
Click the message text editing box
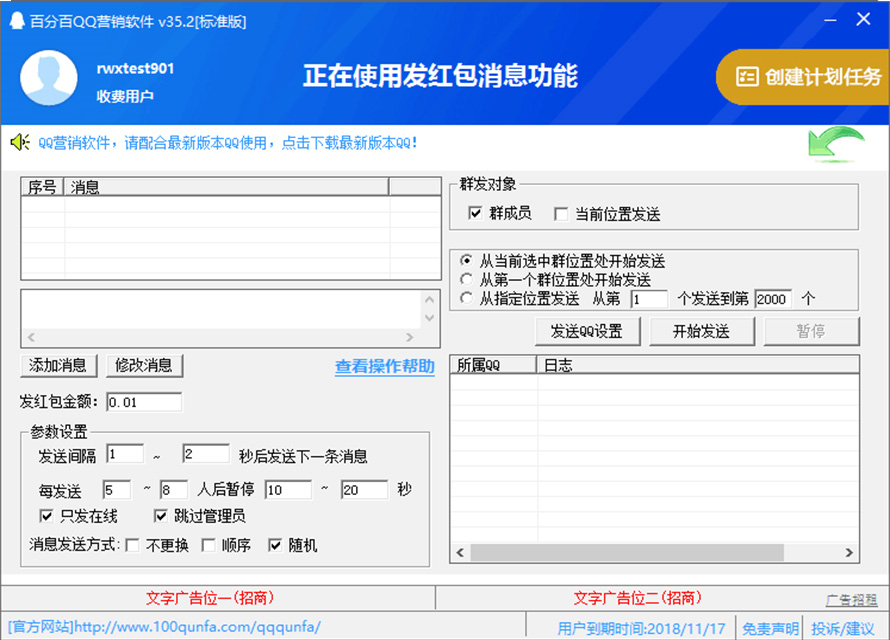221,310
